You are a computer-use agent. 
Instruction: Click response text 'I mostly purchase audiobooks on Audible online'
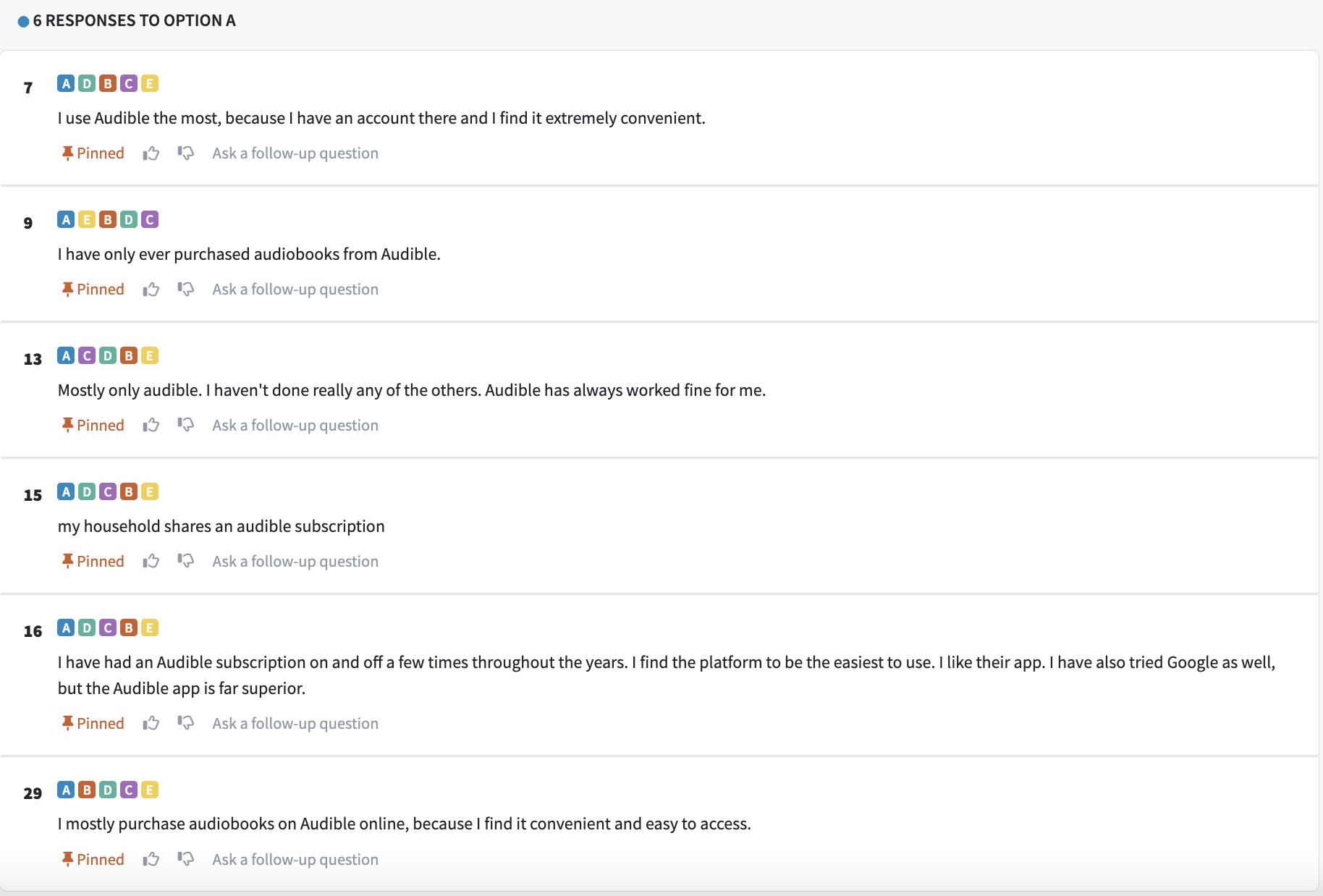click(x=405, y=824)
